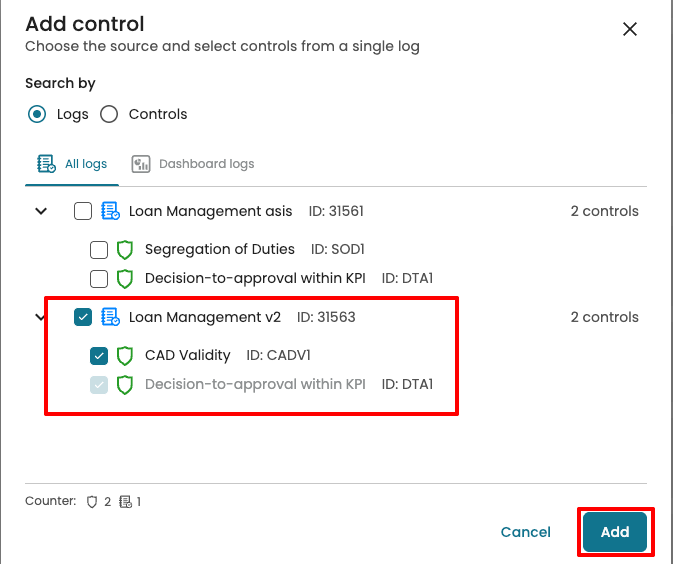
Task: Click the CAD Validity shield icon
Action: click(x=125, y=355)
